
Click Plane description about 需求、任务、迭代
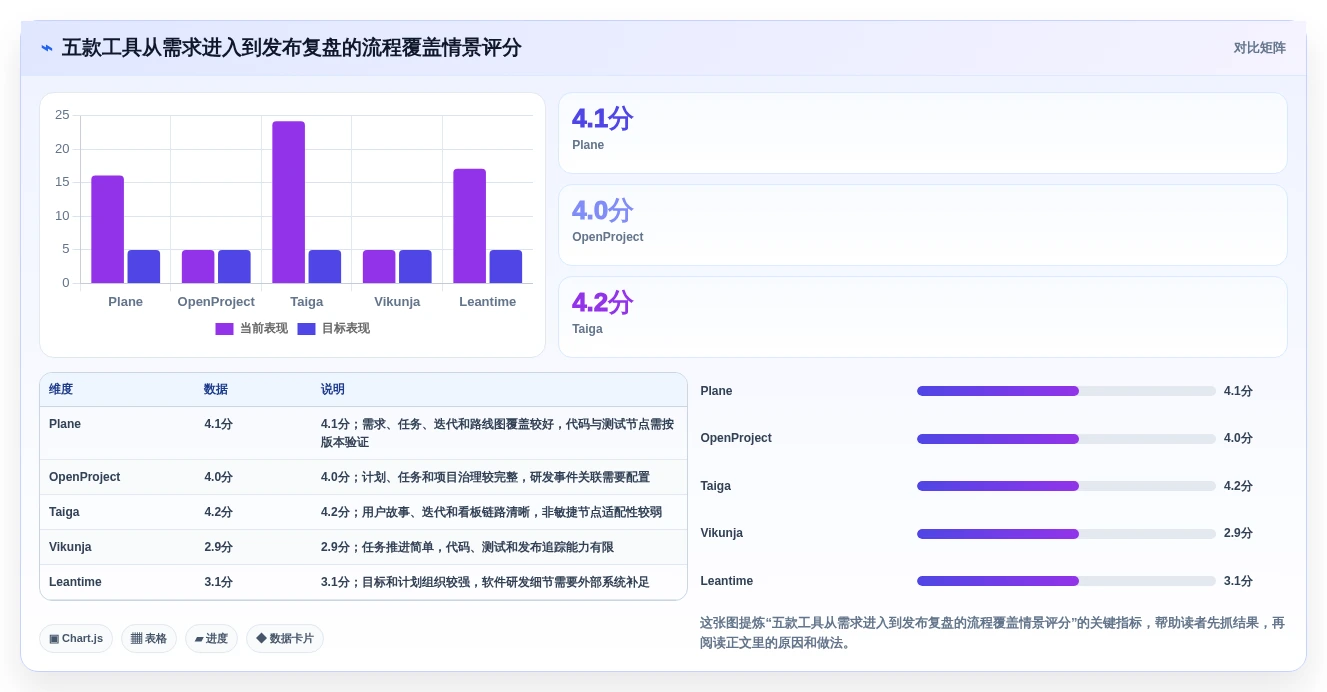click(498, 433)
